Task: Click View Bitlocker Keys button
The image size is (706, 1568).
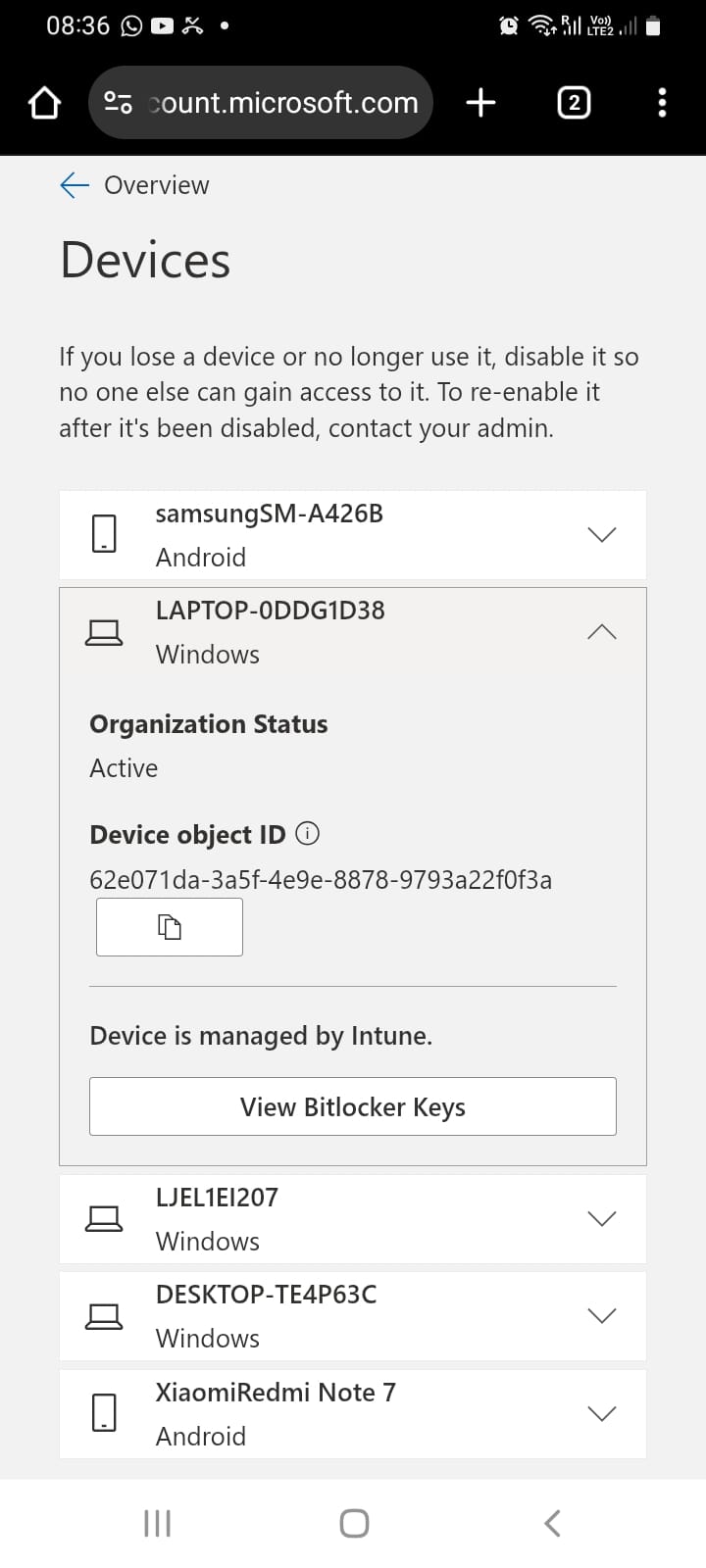Action: pyautogui.click(x=353, y=1106)
